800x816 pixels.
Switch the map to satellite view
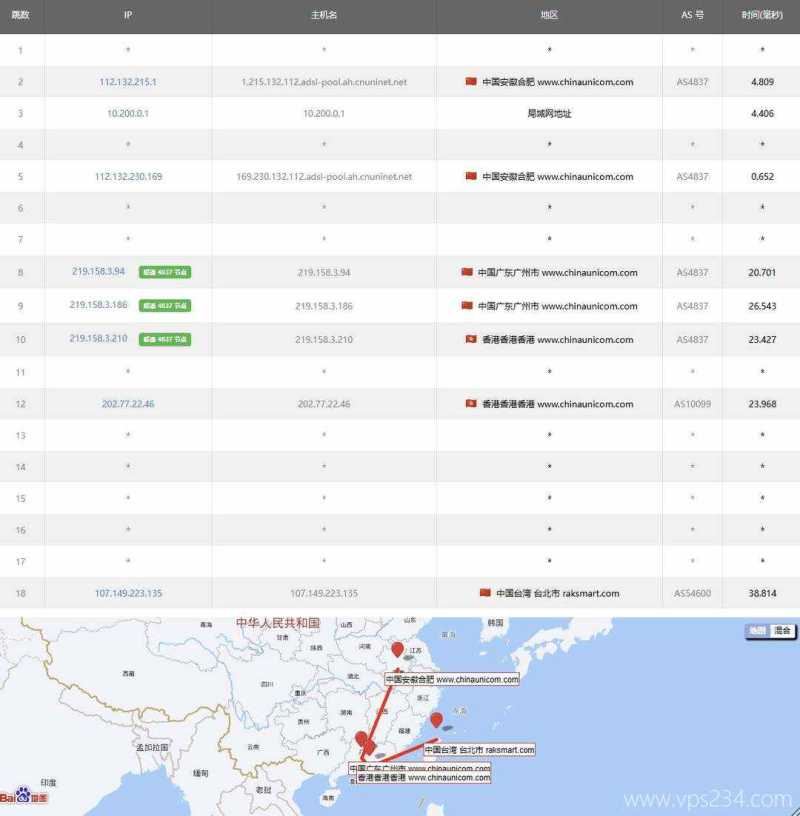[x=758, y=630]
